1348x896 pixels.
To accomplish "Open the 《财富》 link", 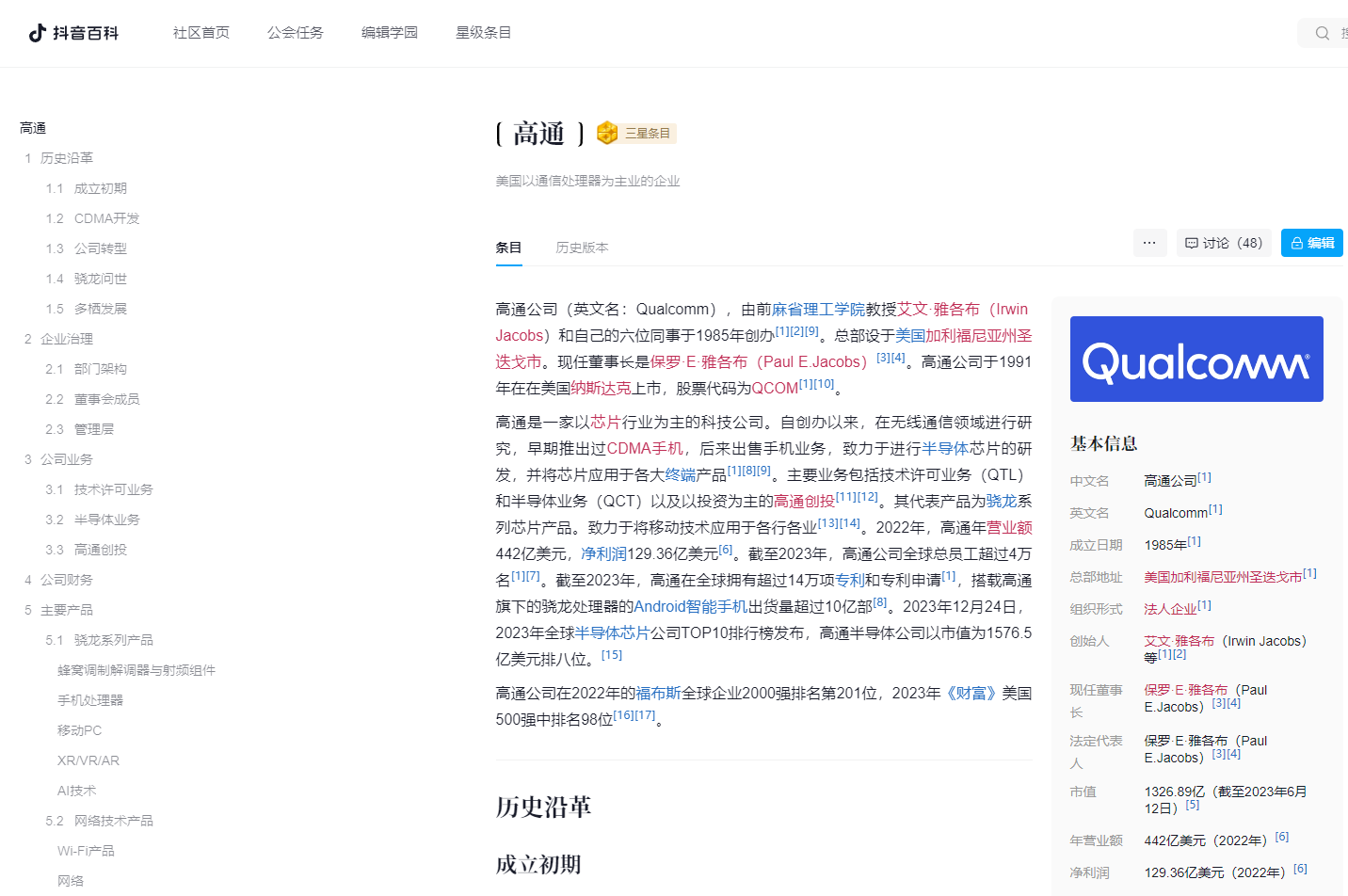I will pyautogui.click(x=971, y=693).
